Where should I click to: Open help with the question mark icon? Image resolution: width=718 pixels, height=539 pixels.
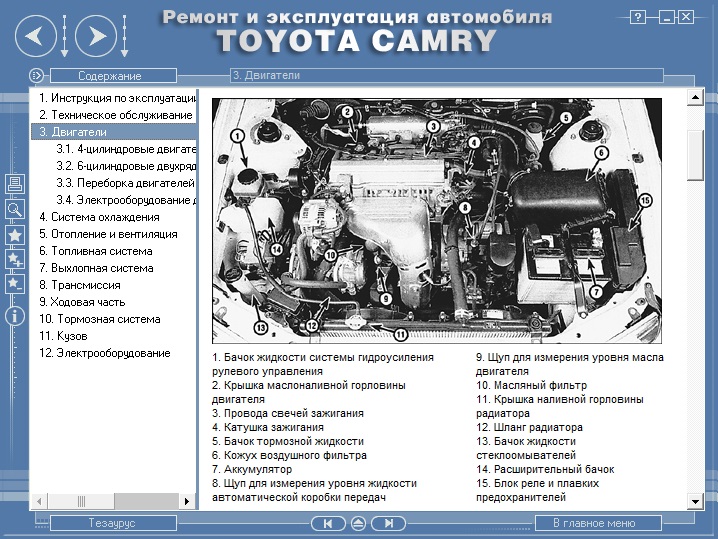tap(637, 17)
